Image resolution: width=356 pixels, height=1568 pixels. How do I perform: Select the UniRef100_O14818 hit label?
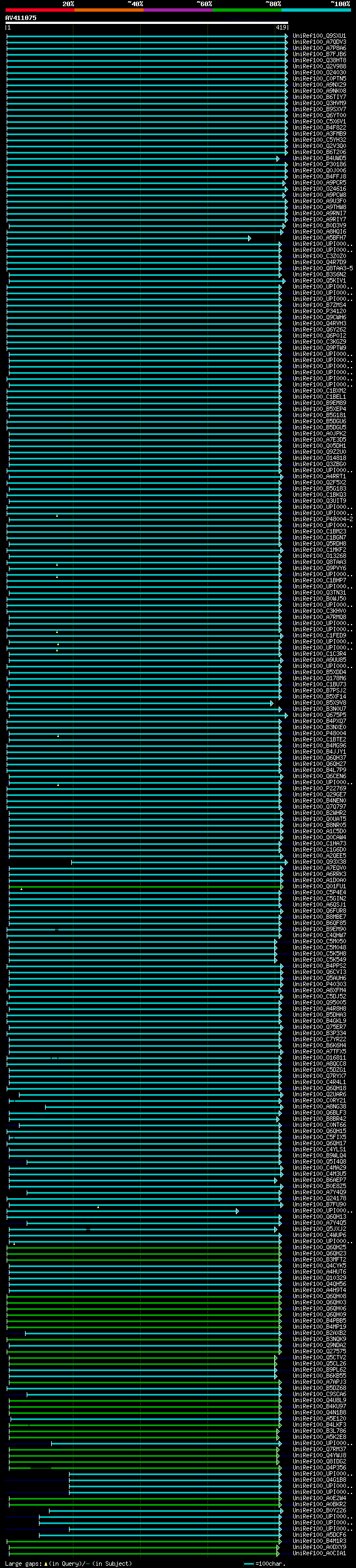319,458
